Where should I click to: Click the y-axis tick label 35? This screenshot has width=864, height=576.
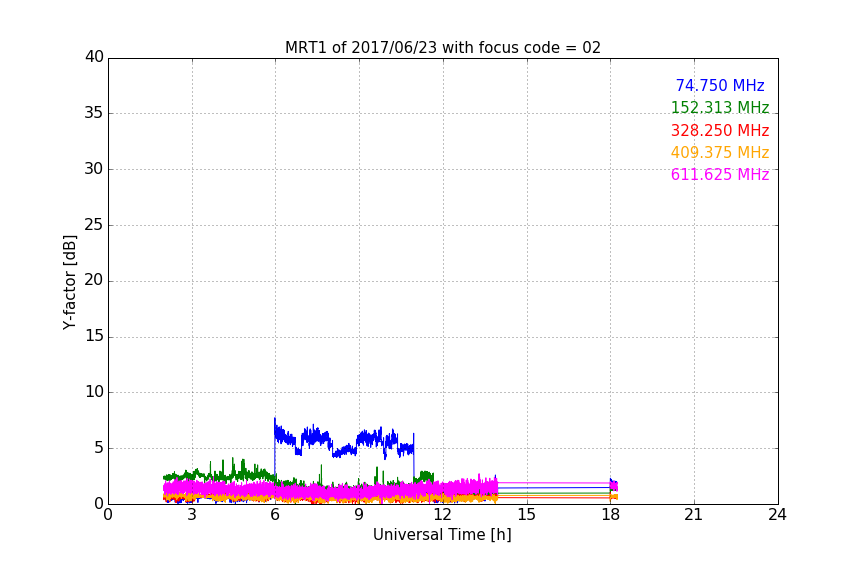click(94, 113)
